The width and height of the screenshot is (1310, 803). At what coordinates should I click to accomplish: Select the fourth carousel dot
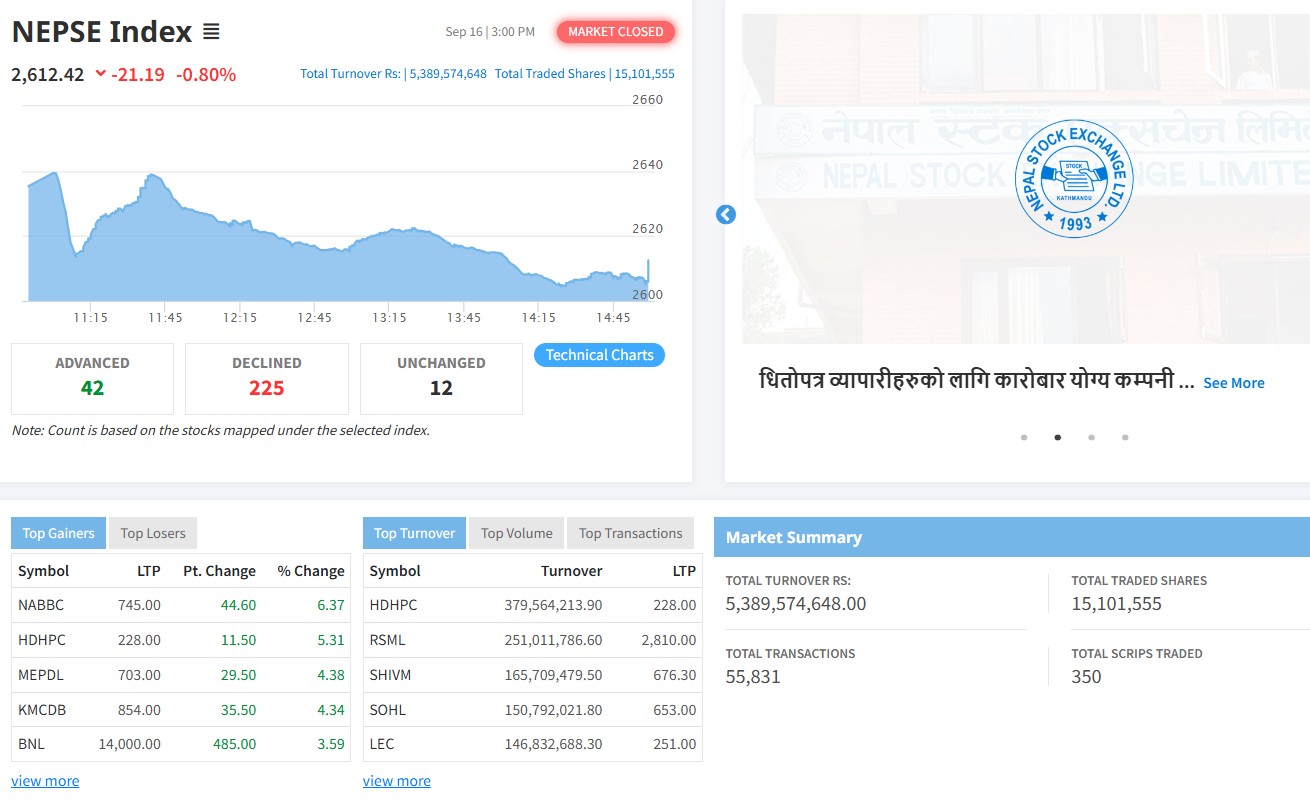[1125, 437]
